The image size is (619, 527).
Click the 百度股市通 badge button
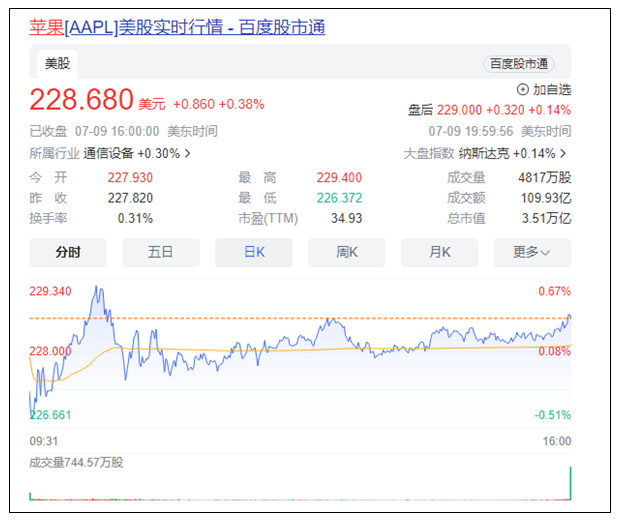pyautogui.click(x=519, y=64)
